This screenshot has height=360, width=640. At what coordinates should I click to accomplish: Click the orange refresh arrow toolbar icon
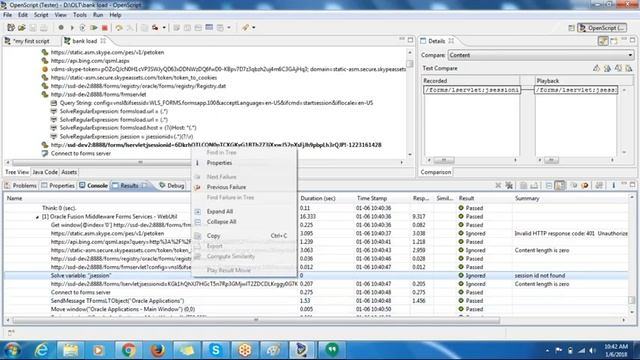(119, 28)
